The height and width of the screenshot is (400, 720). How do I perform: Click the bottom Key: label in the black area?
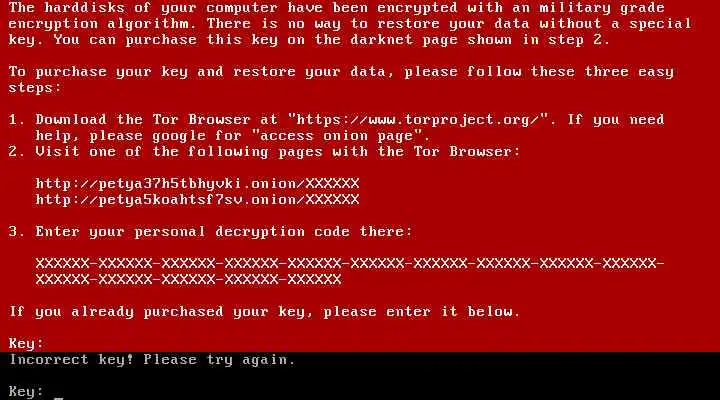[x=26, y=391]
